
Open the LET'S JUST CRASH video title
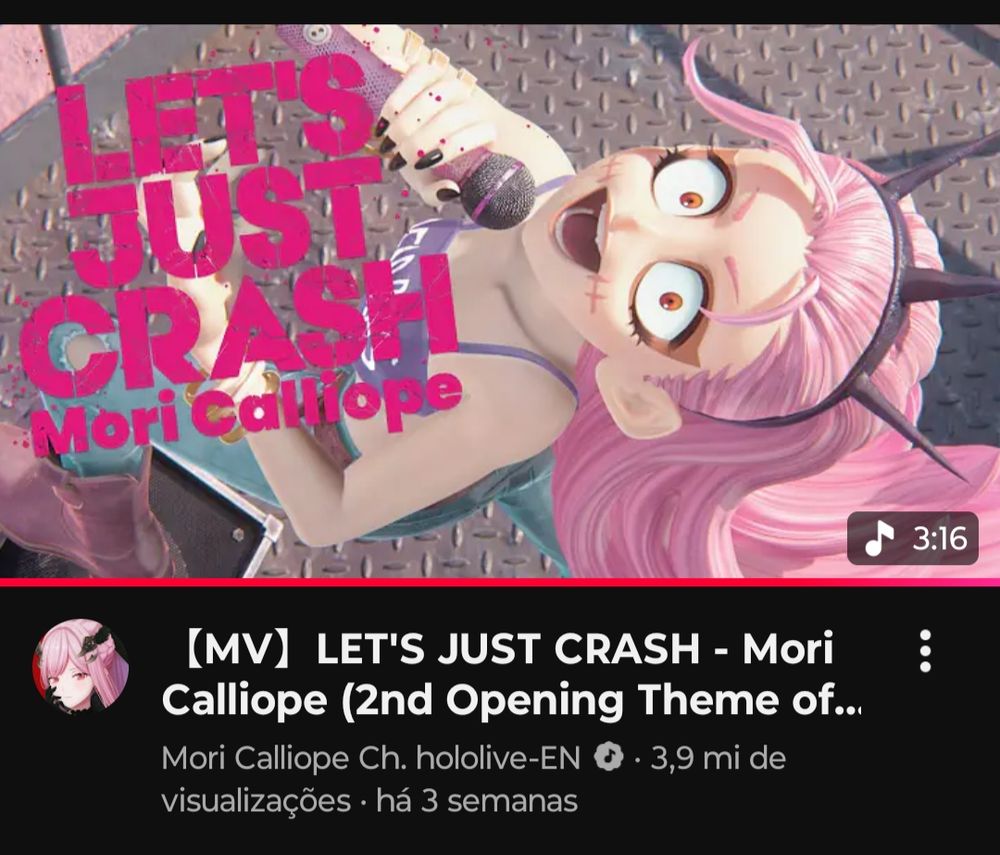[510, 675]
